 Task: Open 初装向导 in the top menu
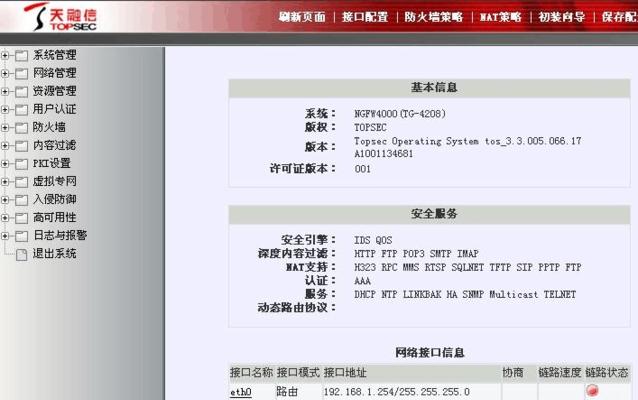tap(562, 17)
